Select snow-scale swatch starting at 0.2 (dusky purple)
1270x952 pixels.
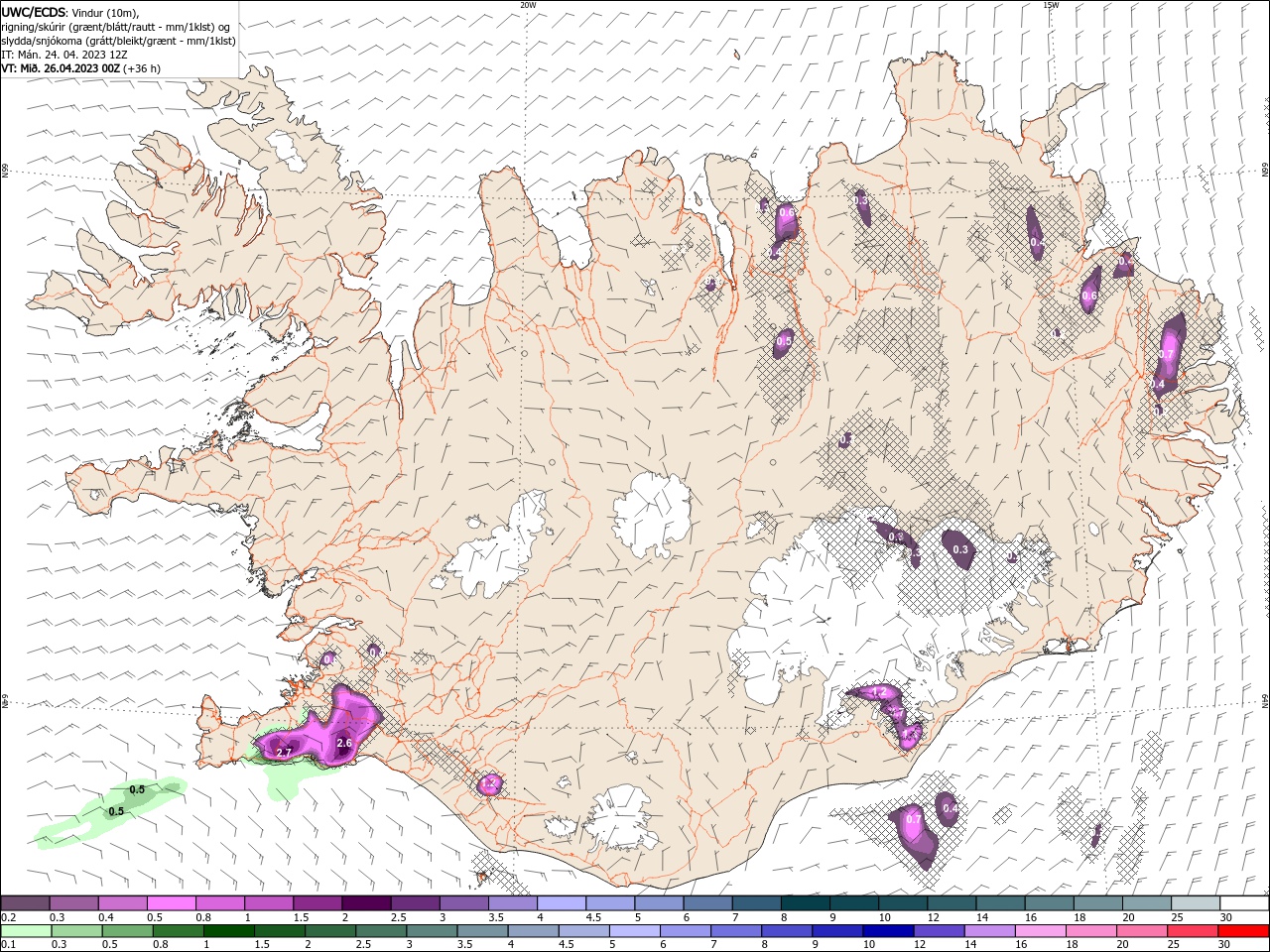(x=25, y=903)
